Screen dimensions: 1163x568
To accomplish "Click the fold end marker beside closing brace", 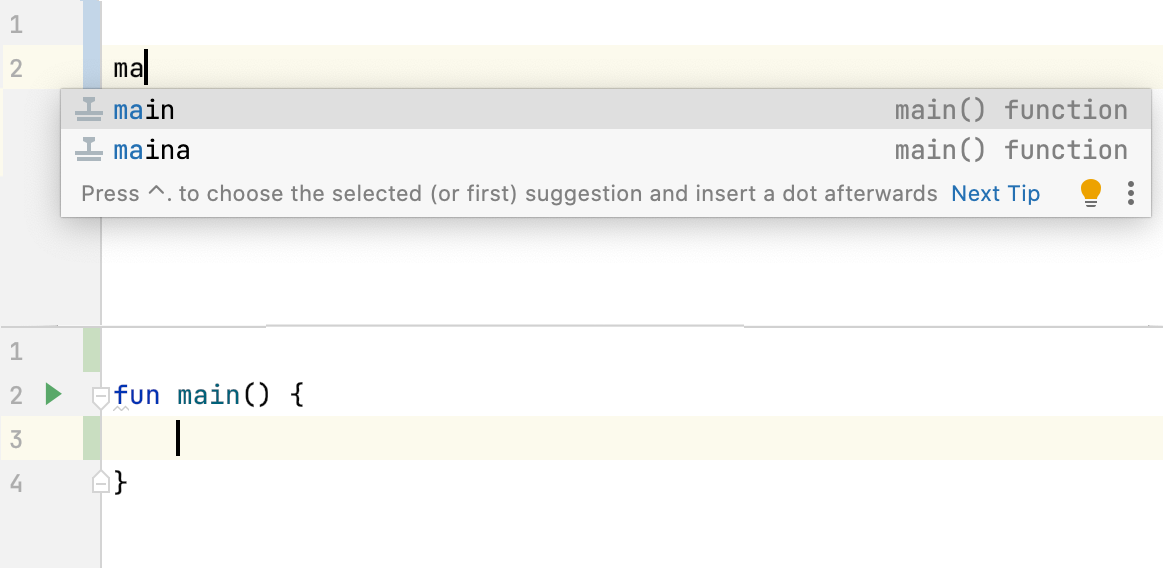I will 100,483.
